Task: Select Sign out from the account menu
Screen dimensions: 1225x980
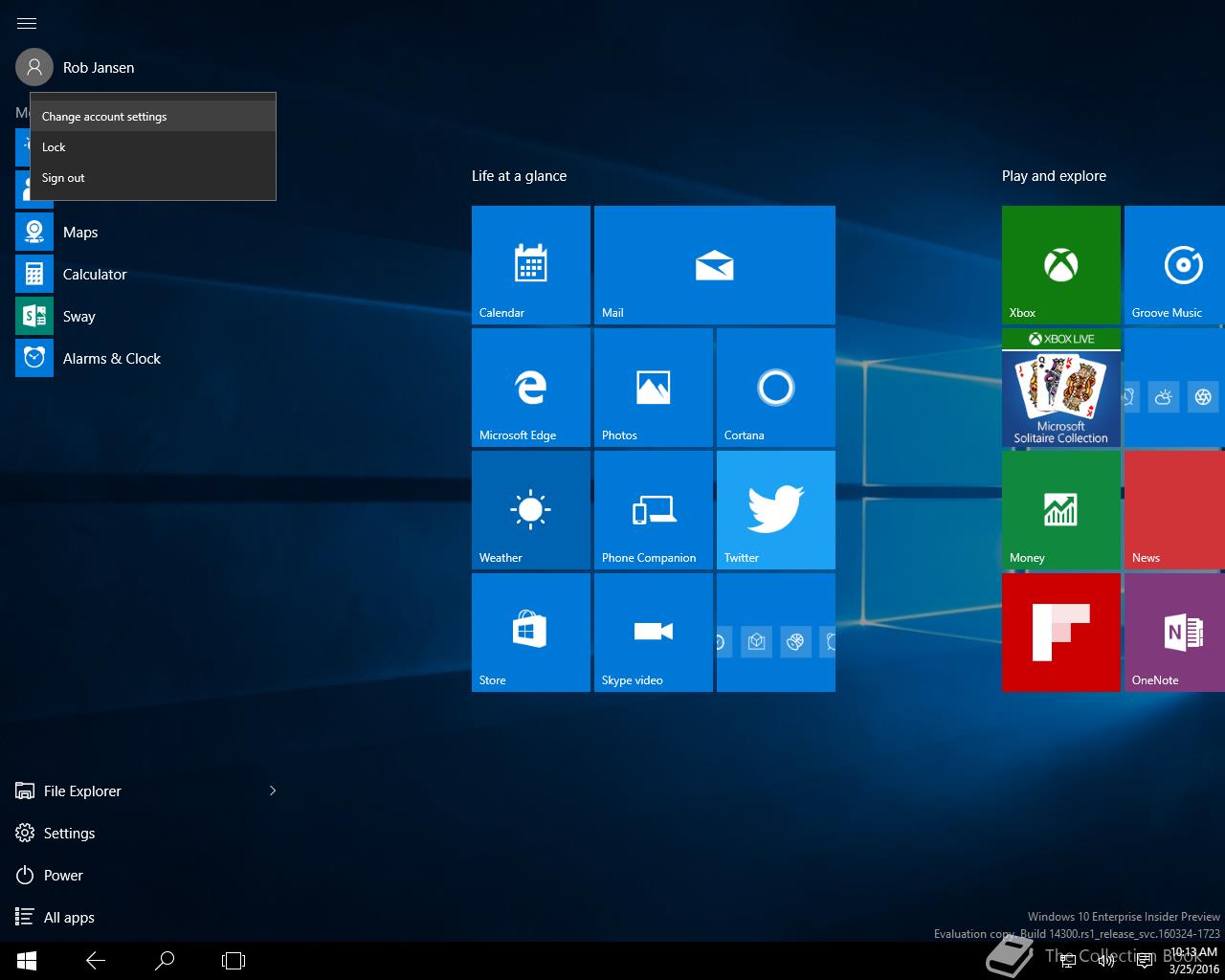Action: [153, 177]
